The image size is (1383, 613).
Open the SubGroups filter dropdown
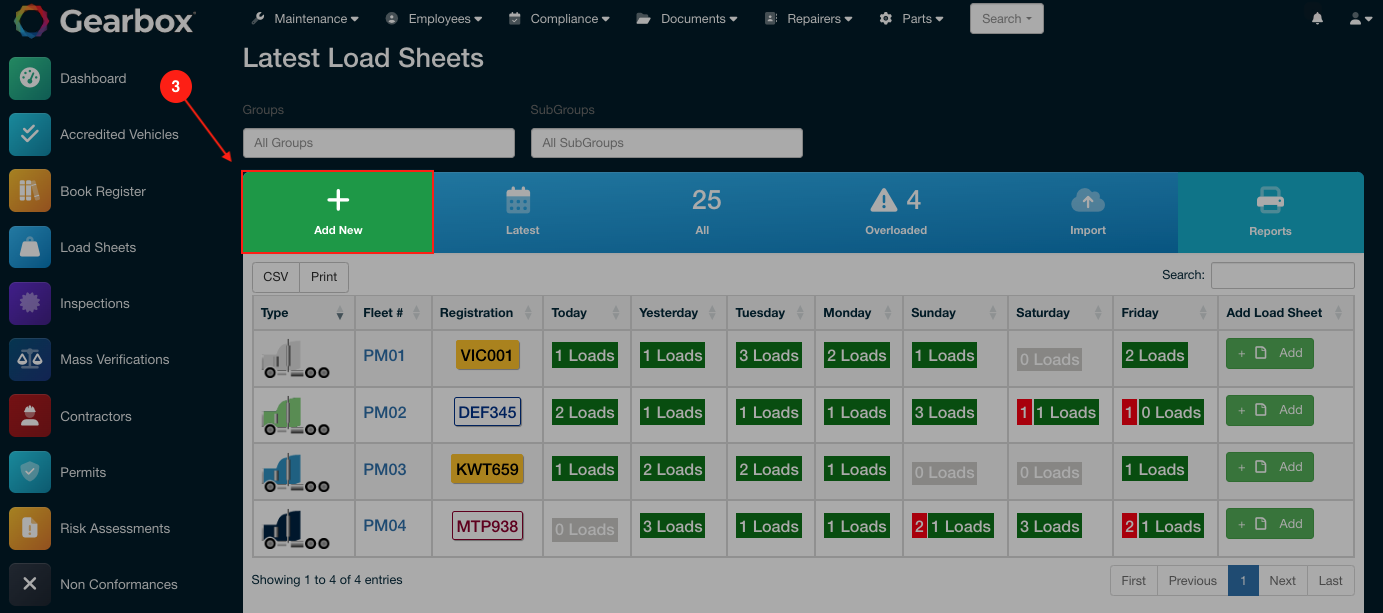(x=666, y=142)
